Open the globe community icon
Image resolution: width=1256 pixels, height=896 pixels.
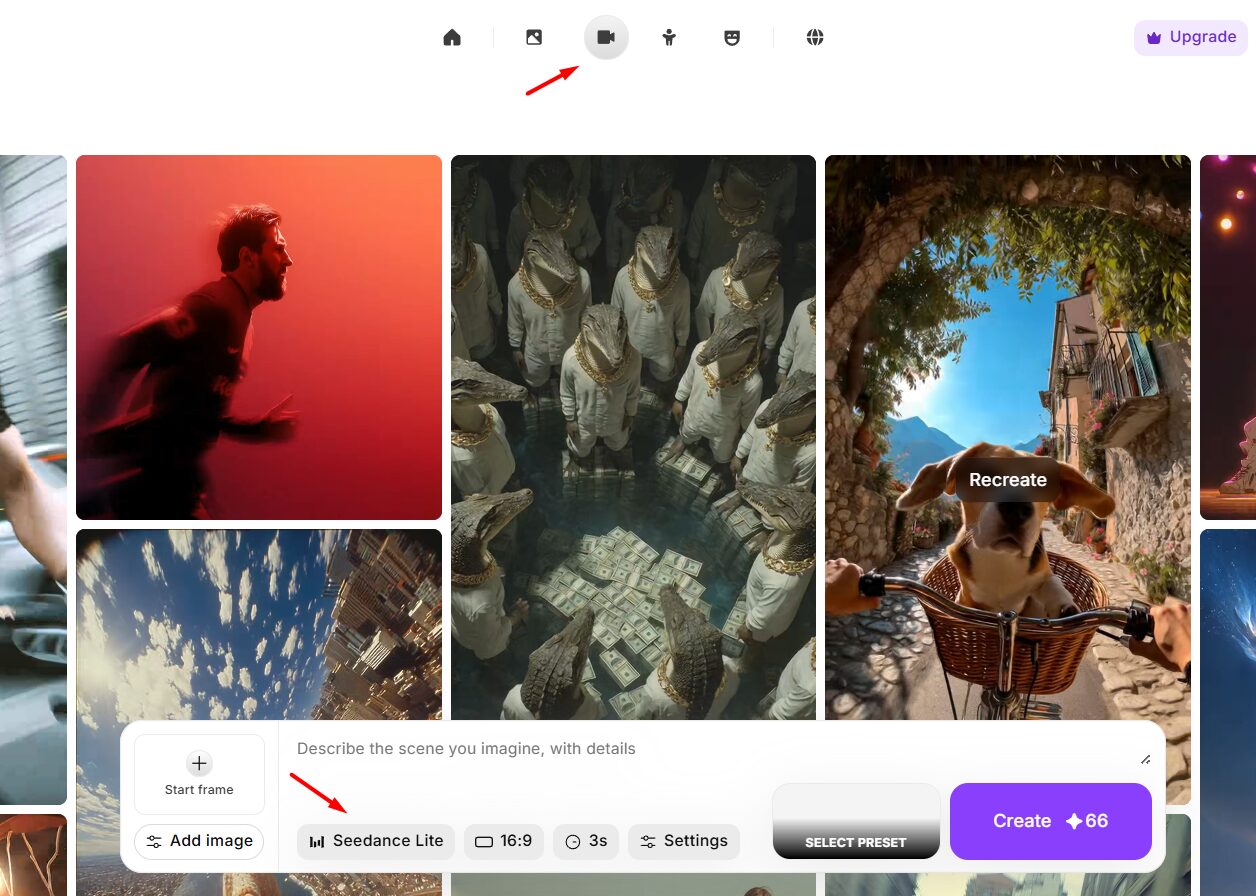coord(815,38)
